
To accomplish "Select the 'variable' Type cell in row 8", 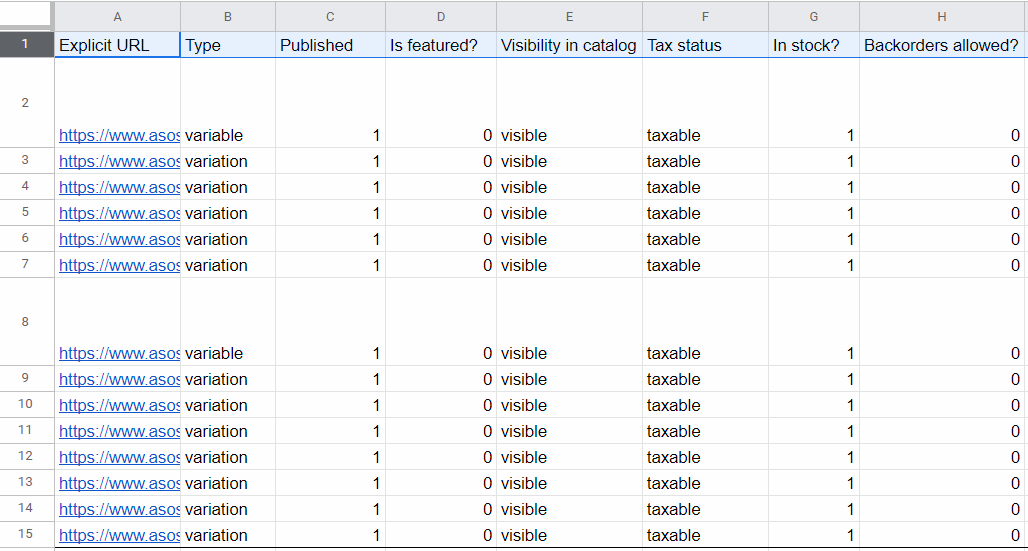I will [227, 354].
